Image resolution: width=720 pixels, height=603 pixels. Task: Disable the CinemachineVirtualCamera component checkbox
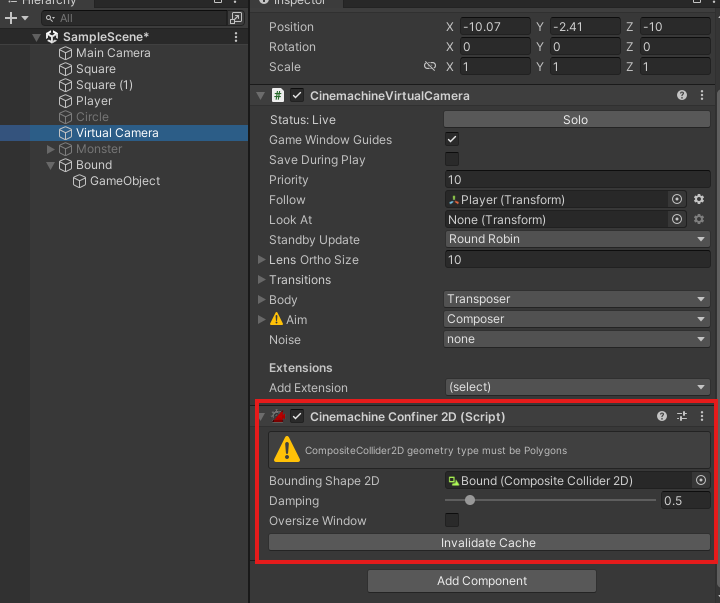[x=297, y=96]
